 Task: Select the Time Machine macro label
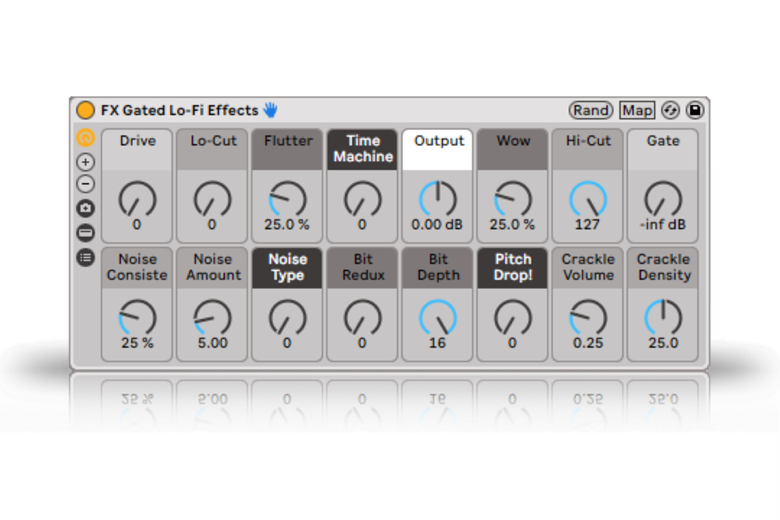[363, 149]
